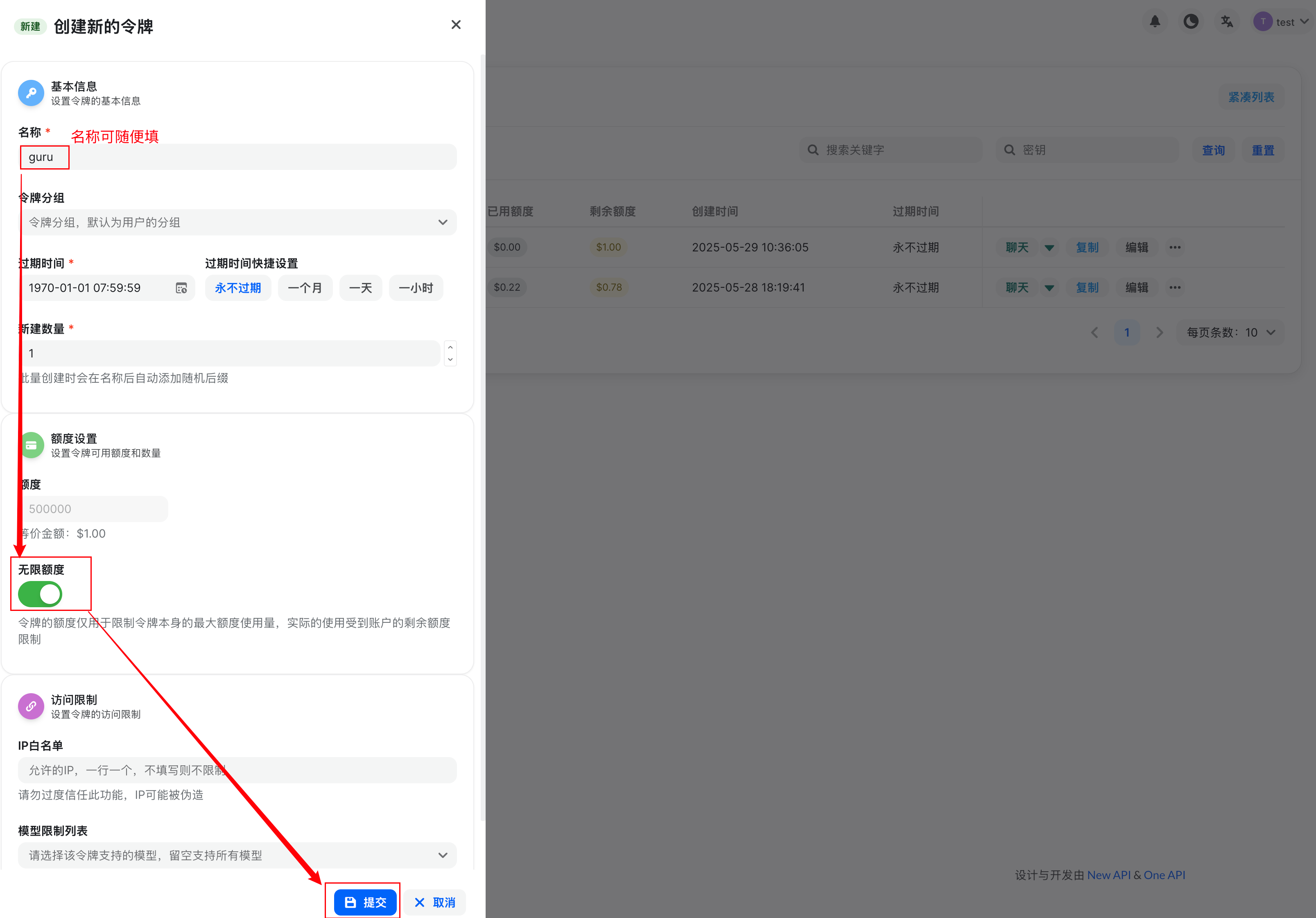Click the notification bell icon
This screenshot has width=1316, height=918.
pos(1154,22)
